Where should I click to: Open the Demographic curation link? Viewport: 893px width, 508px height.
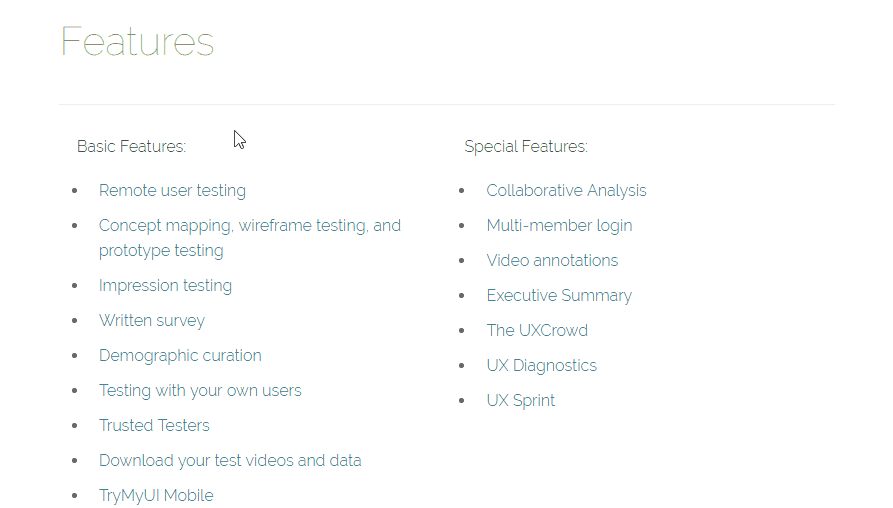[180, 356]
